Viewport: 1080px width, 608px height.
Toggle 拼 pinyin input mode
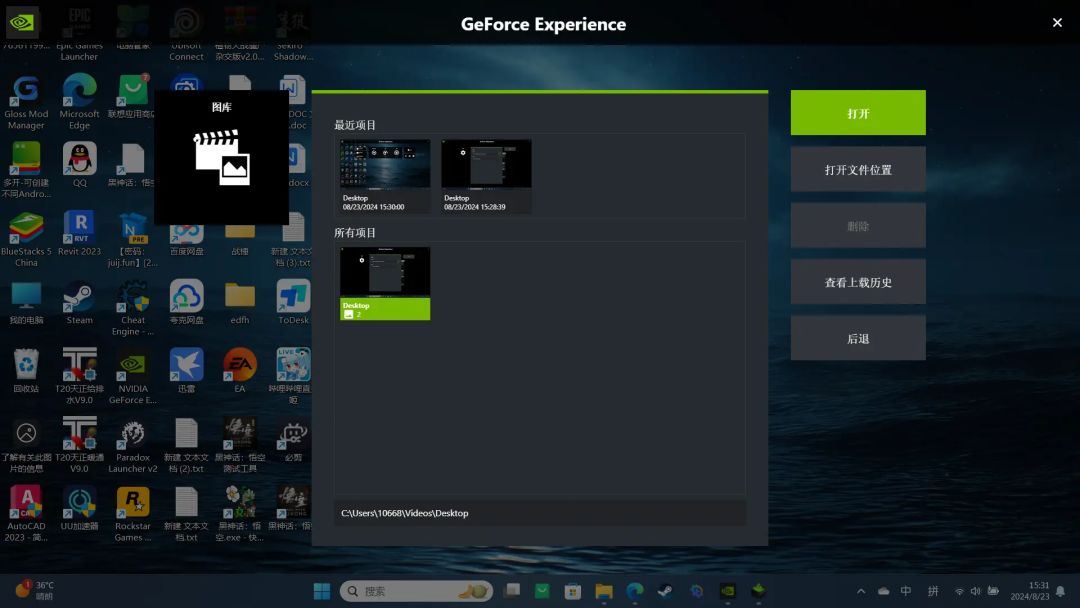coord(933,591)
